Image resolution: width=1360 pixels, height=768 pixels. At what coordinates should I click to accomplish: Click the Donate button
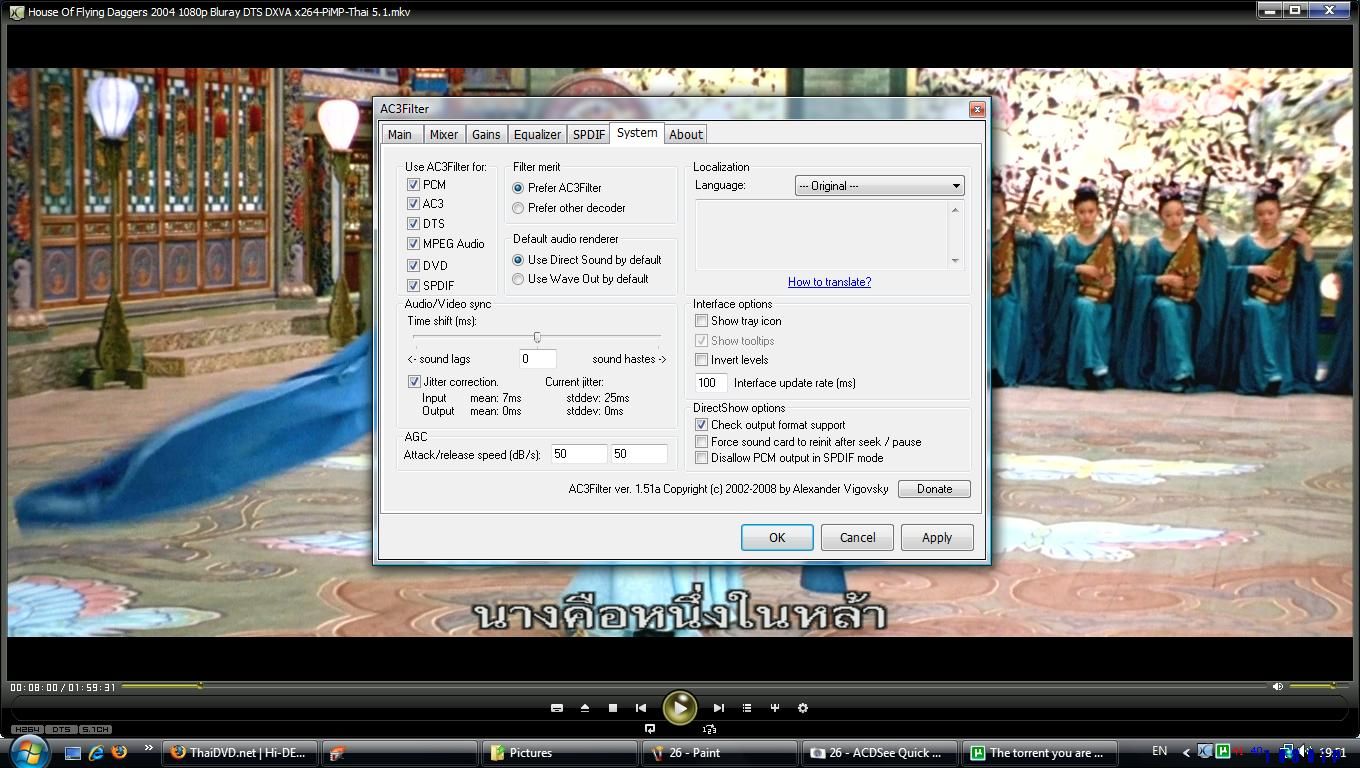pyautogui.click(x=934, y=489)
